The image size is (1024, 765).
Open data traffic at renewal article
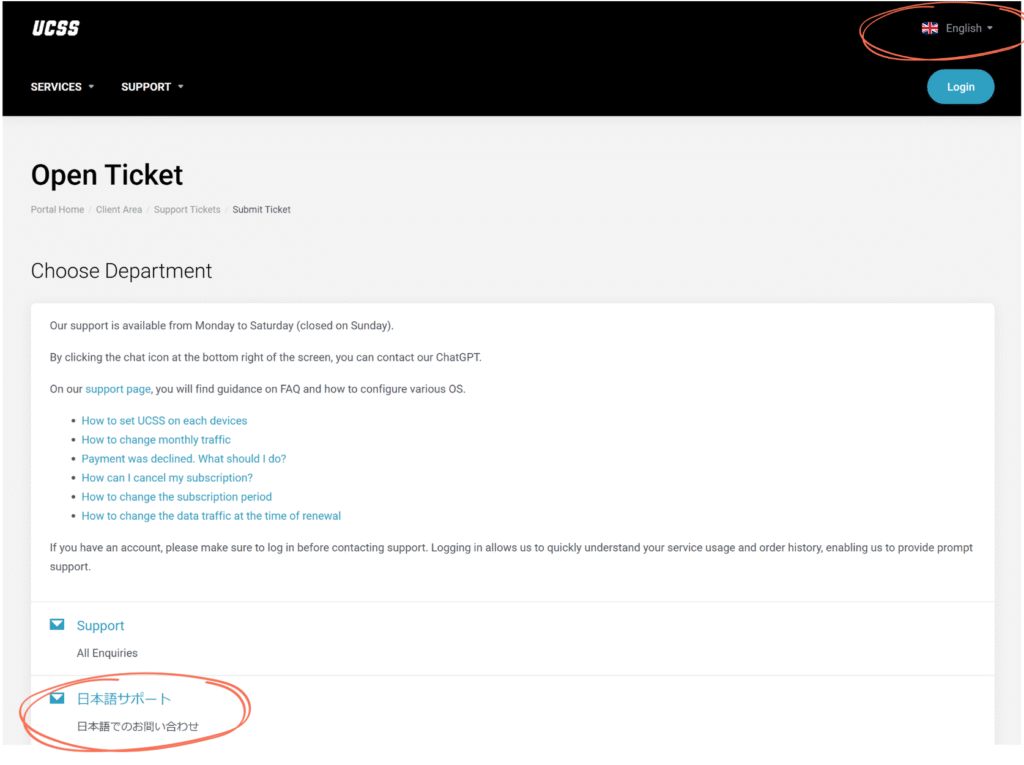tap(212, 516)
